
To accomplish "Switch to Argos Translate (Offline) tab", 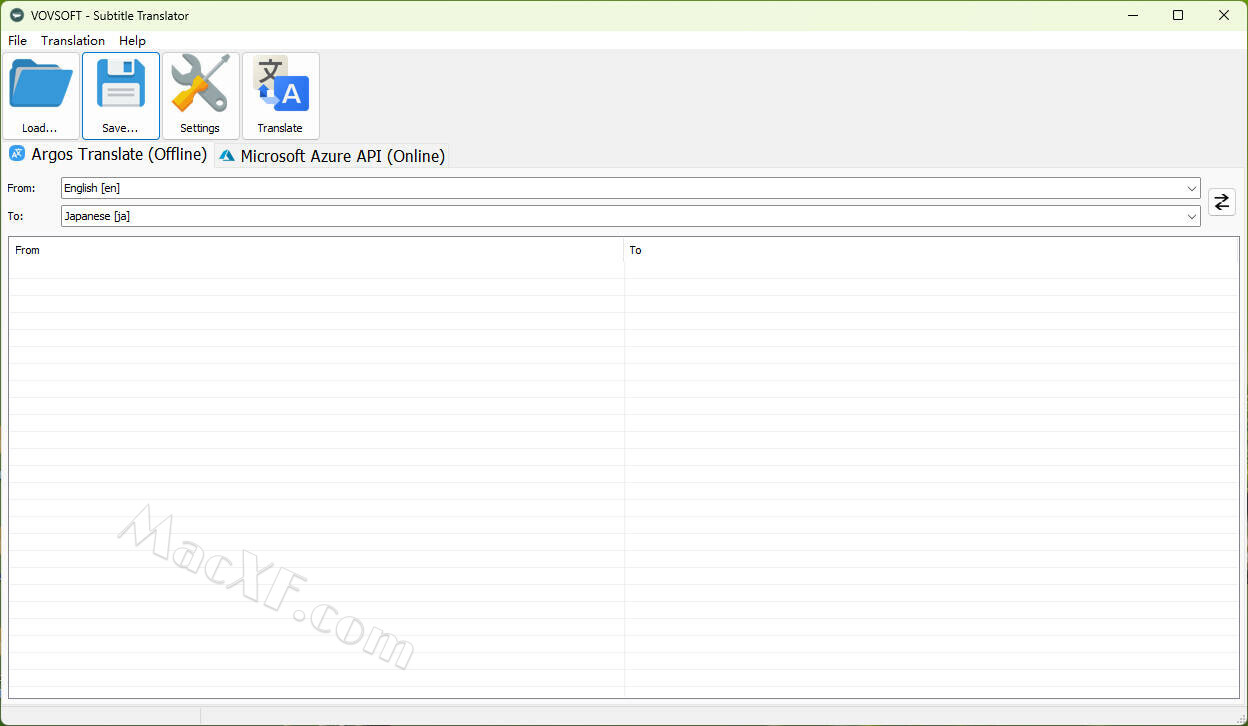I will (x=118, y=154).
